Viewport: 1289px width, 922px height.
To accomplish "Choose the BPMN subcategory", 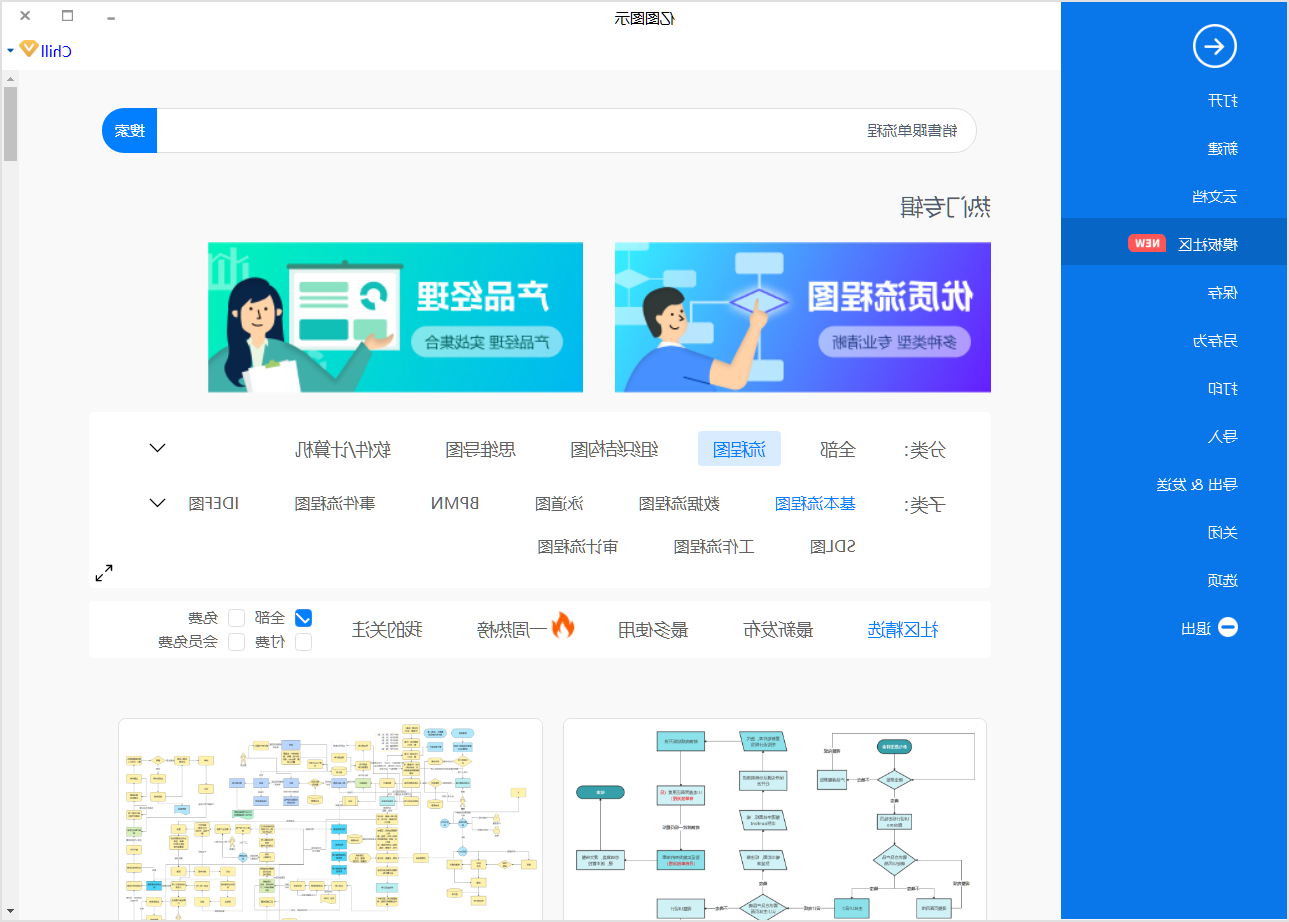I will pos(455,503).
